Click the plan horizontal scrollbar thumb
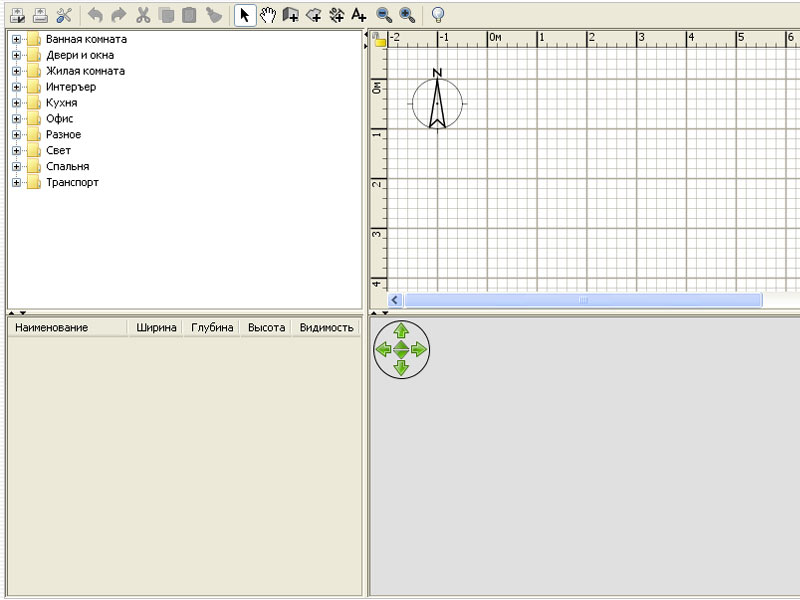This screenshot has height=600, width=800. [x=583, y=300]
